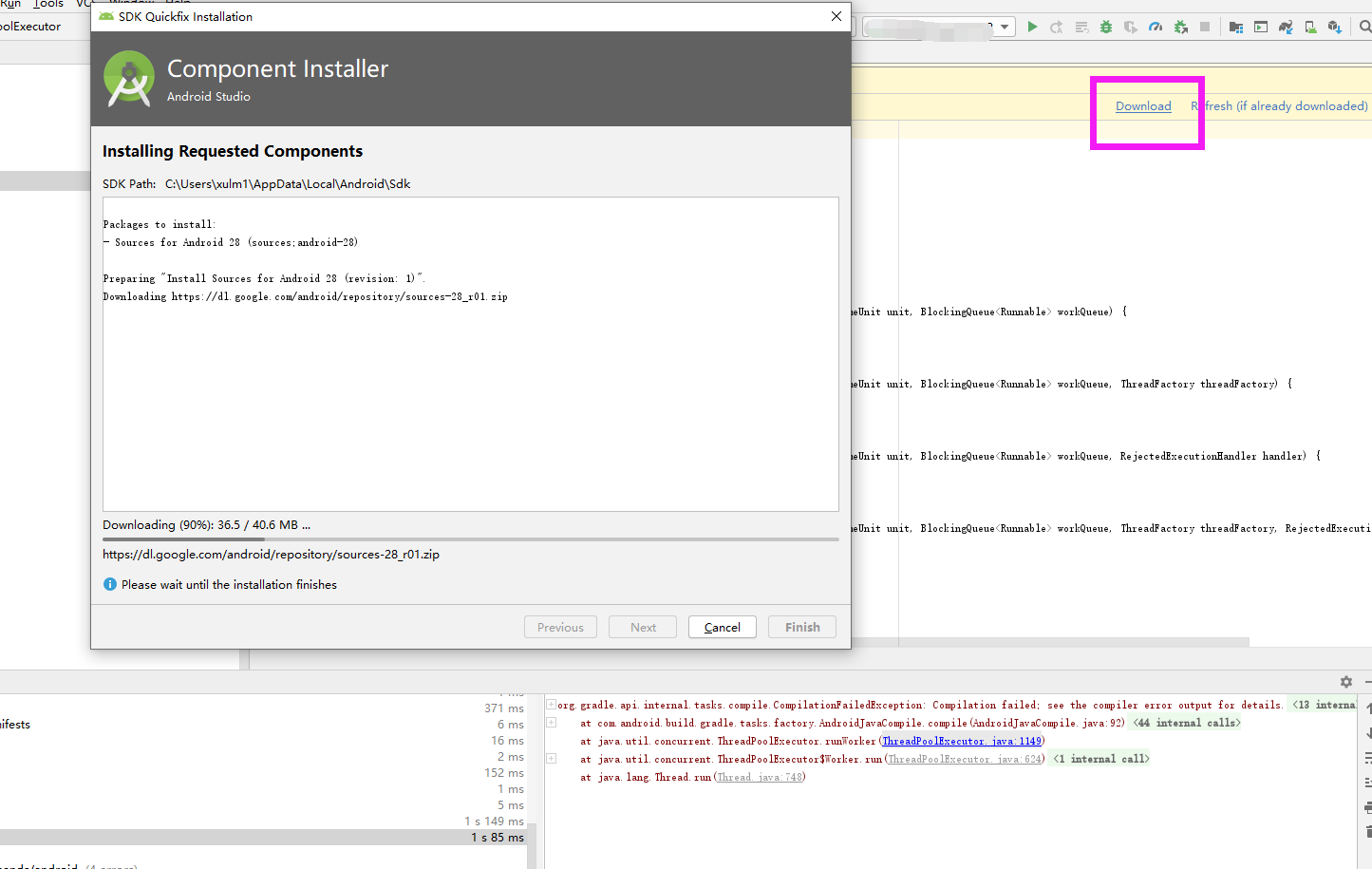Viewport: 1372px width, 869px height.
Task: Click the SDK Path value text
Action: (x=288, y=184)
